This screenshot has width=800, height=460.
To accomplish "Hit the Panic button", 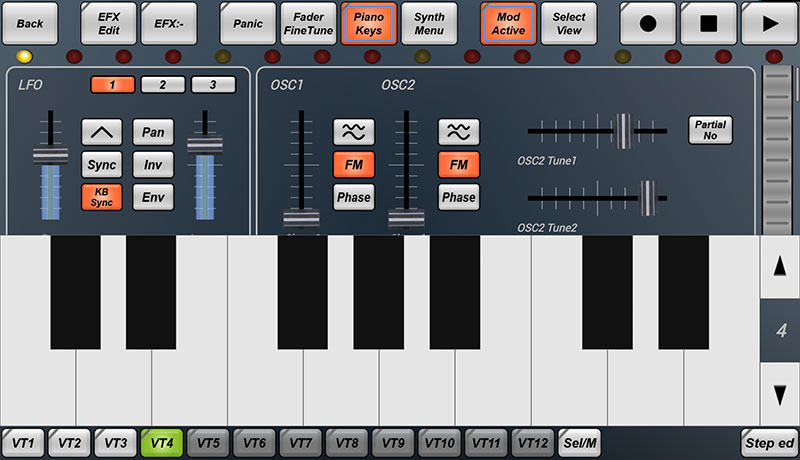I will coord(248,23).
